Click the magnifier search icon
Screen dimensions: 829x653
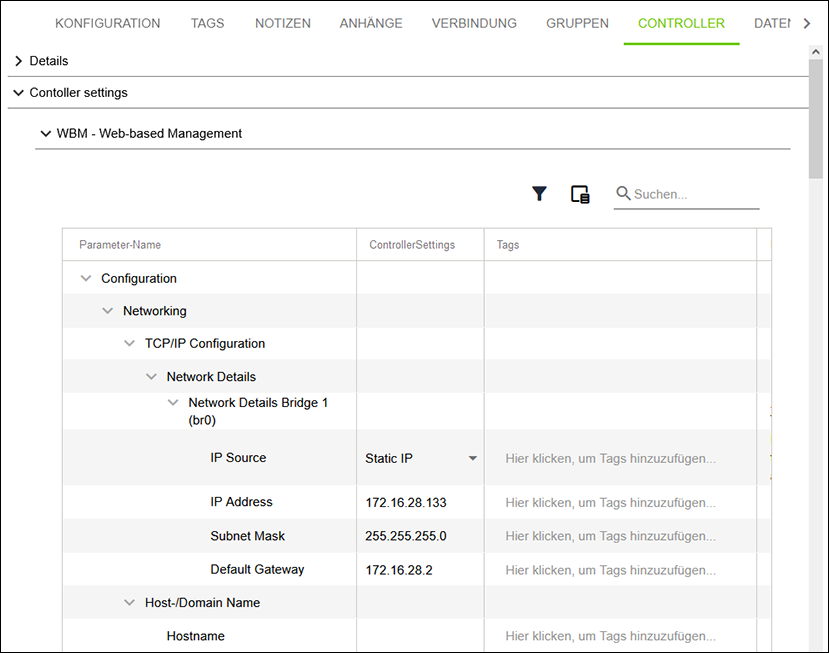tap(623, 194)
